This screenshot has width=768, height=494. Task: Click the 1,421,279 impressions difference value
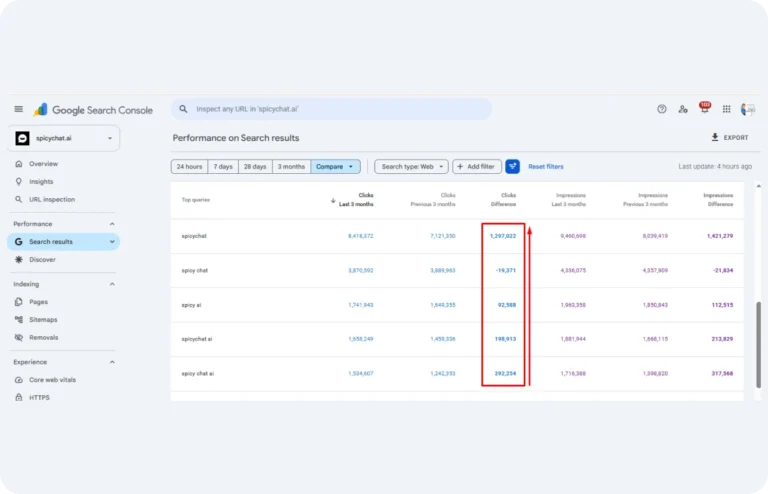pyautogui.click(x=720, y=236)
